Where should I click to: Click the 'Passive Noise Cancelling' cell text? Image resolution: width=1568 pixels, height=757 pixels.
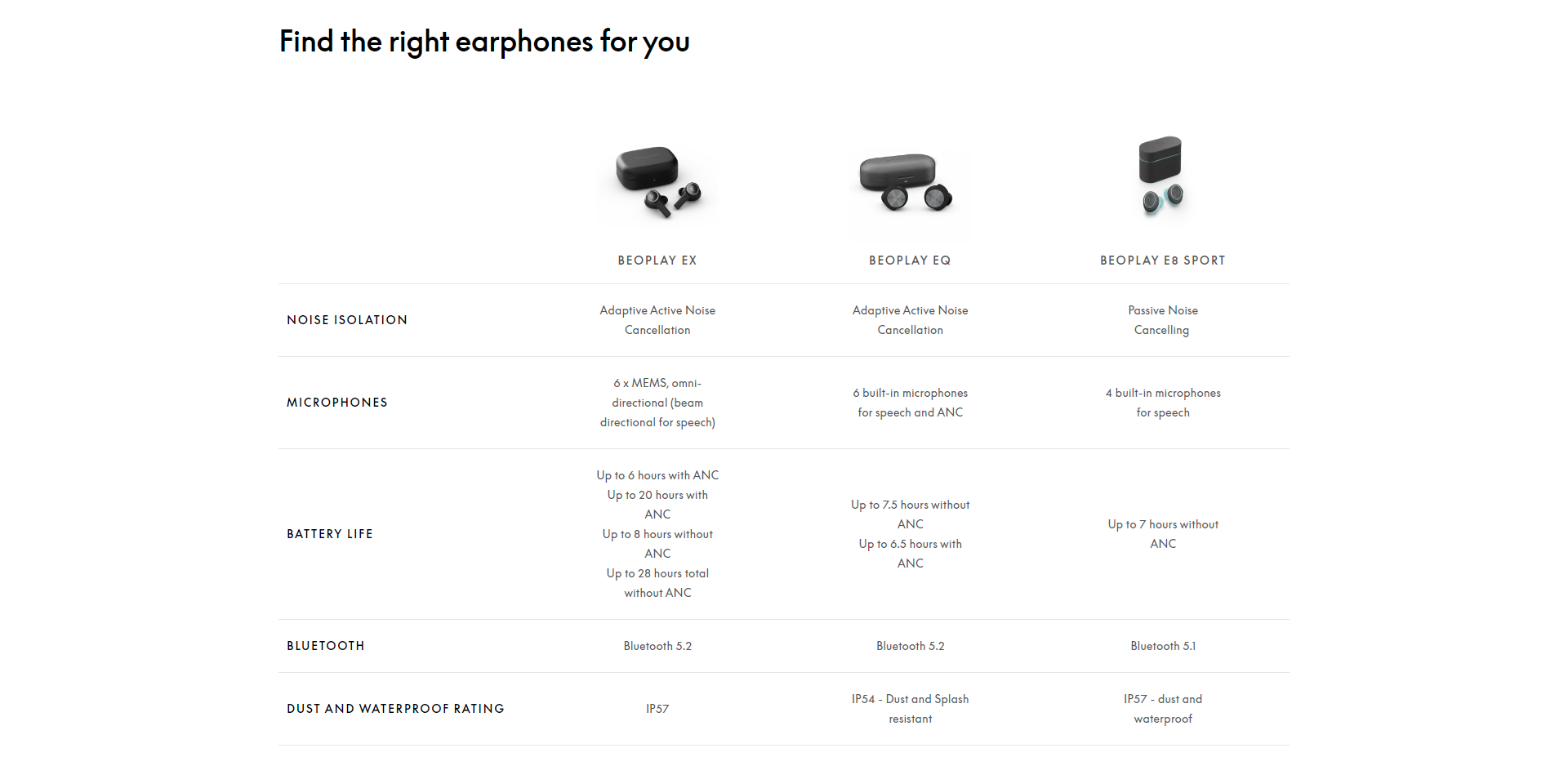1162,320
